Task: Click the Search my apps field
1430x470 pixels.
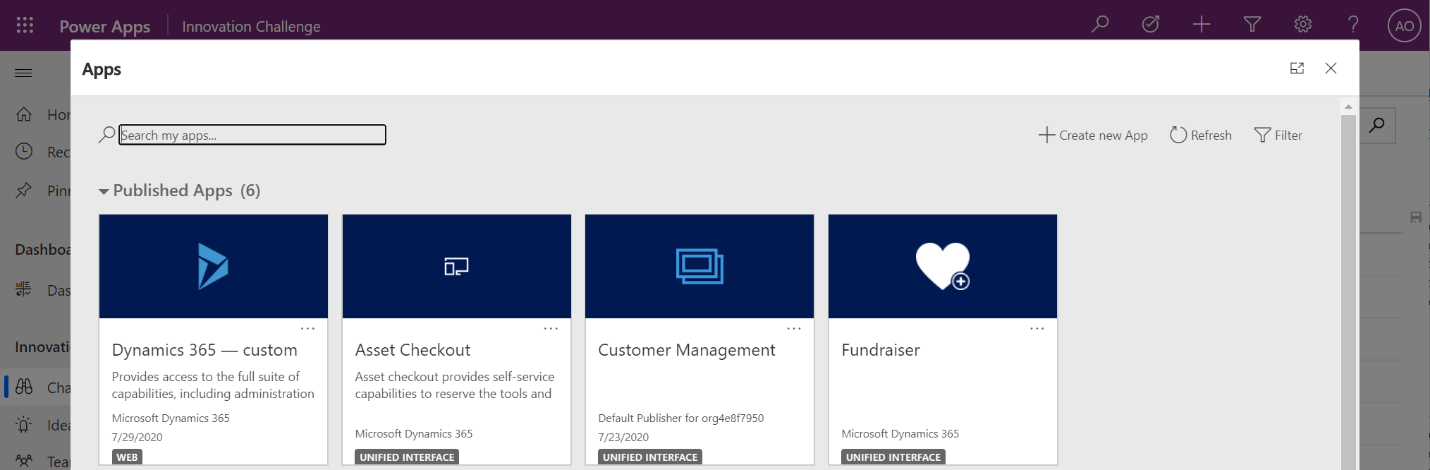Action: [252, 135]
